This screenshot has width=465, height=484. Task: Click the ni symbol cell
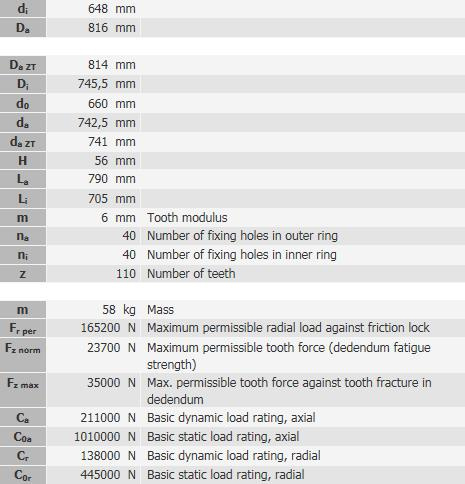tap(23, 255)
